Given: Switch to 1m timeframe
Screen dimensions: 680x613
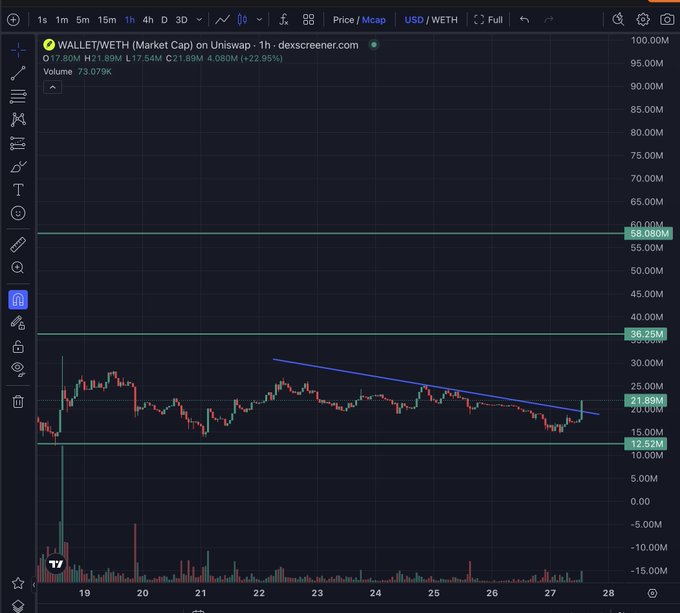Looking at the screenshot, I should [62, 20].
